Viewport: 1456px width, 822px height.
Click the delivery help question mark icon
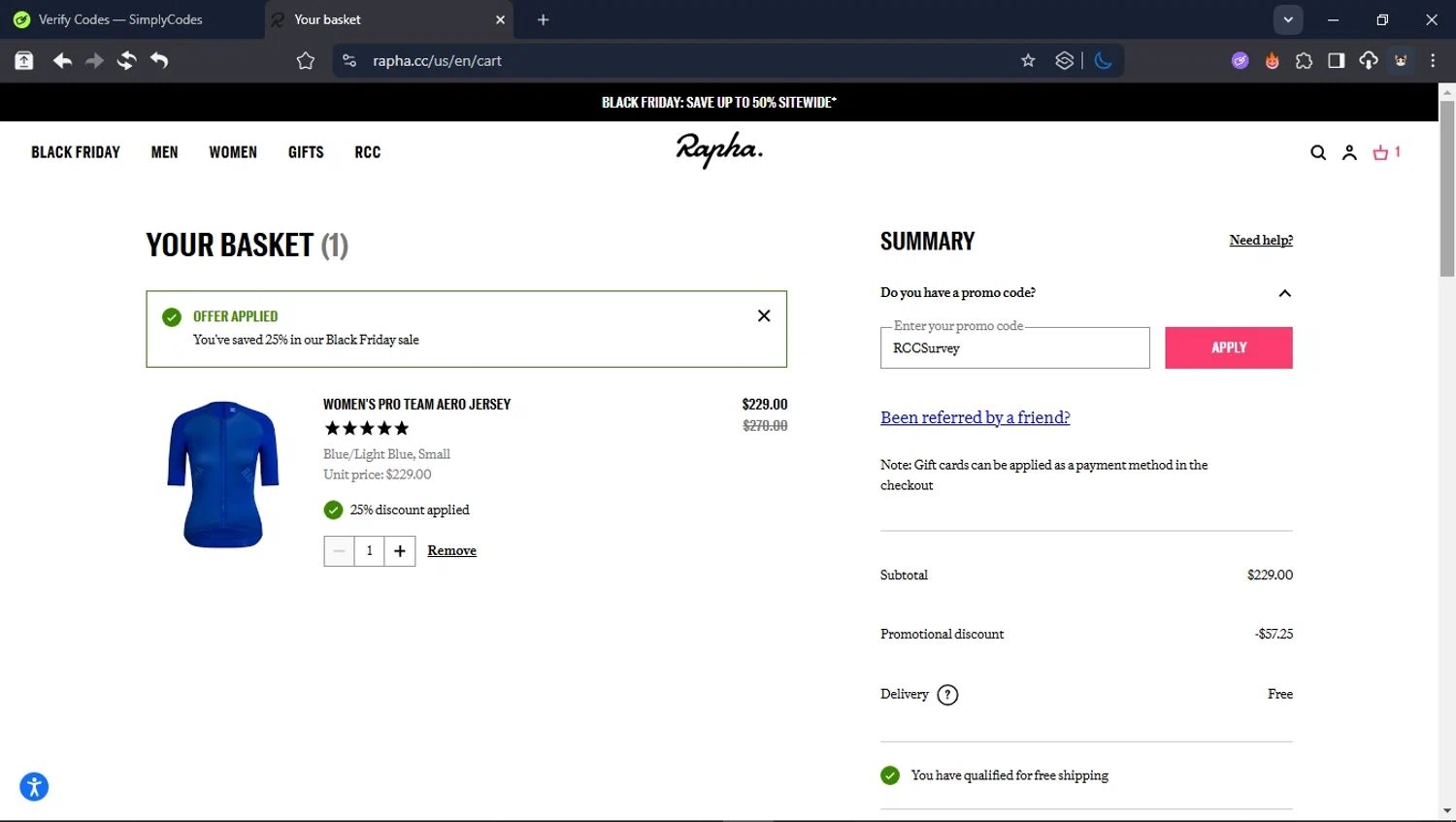tap(947, 695)
